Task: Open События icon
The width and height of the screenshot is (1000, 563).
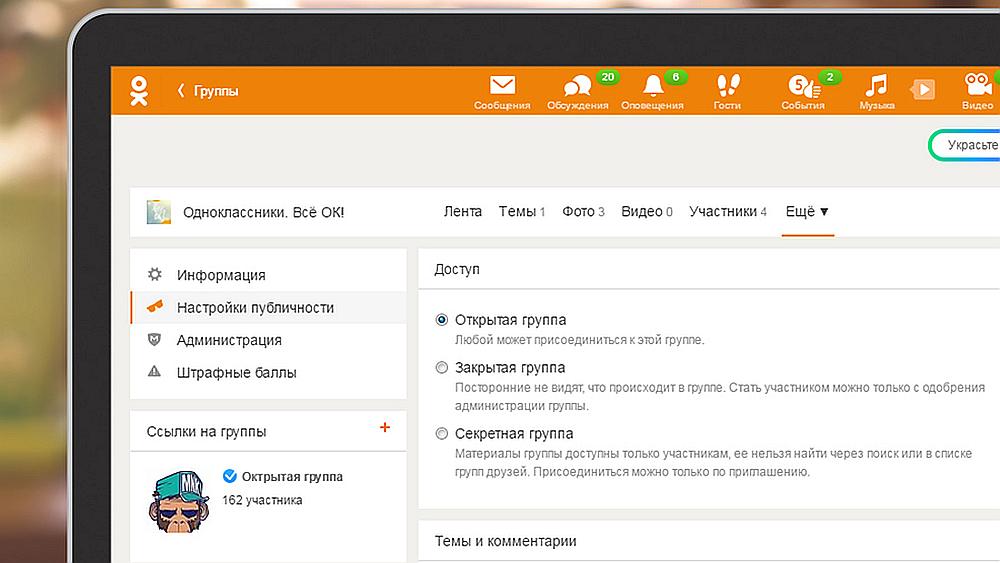Action: tap(803, 85)
